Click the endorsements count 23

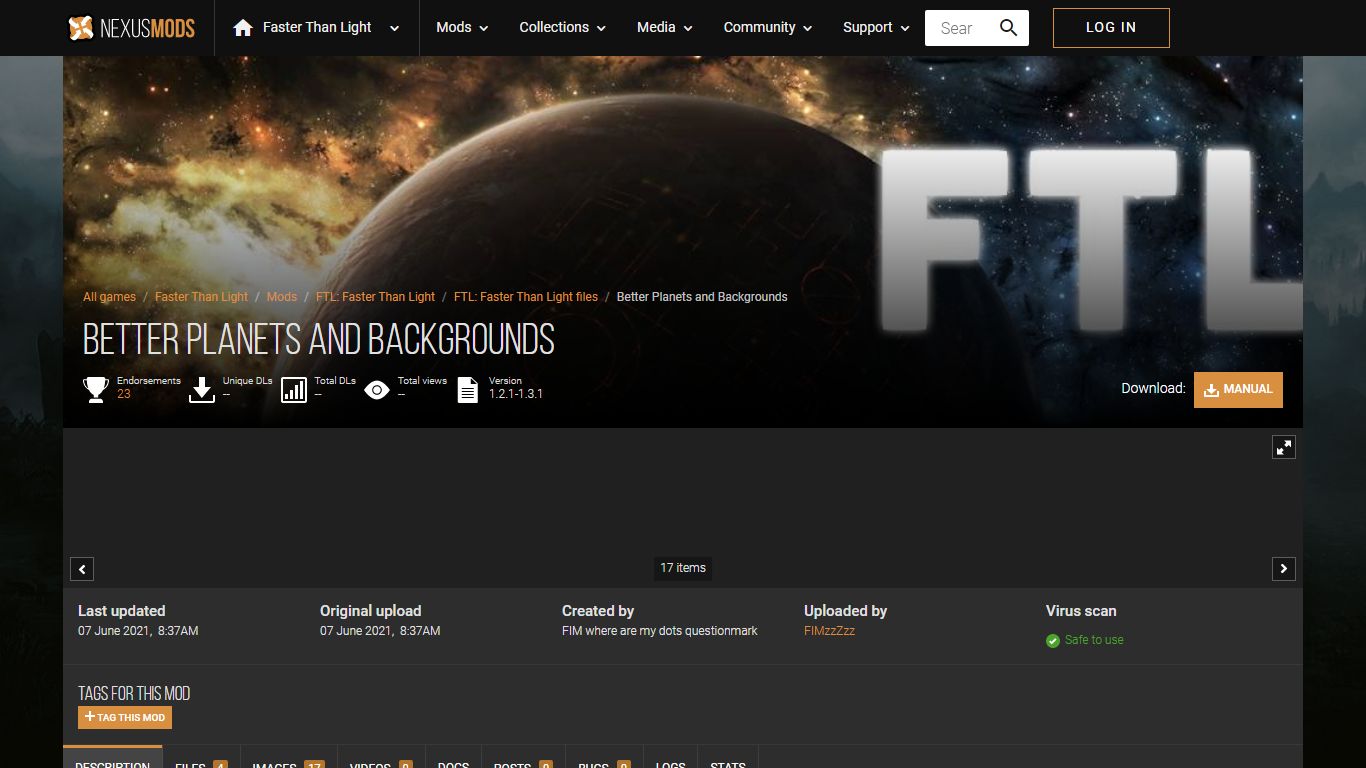point(124,394)
